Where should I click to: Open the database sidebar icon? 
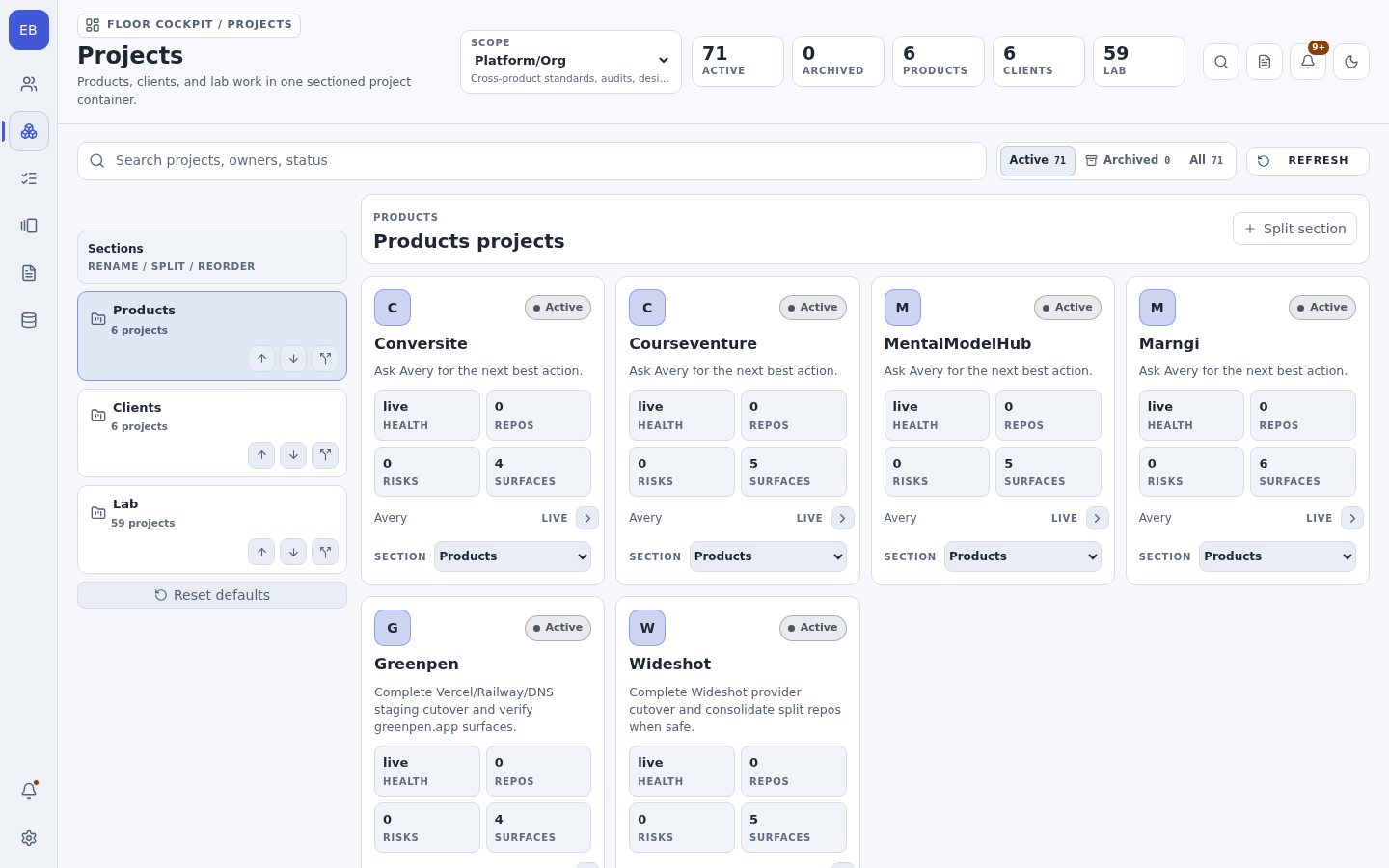pyautogui.click(x=29, y=320)
